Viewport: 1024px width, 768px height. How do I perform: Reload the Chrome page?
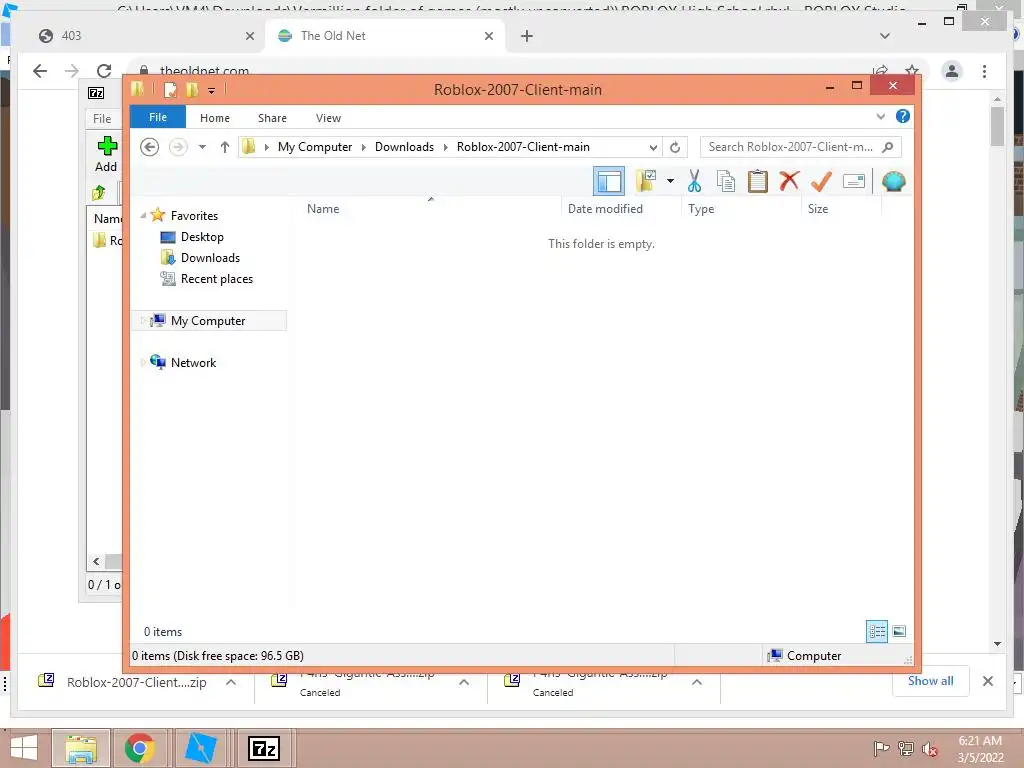pyautogui.click(x=104, y=71)
